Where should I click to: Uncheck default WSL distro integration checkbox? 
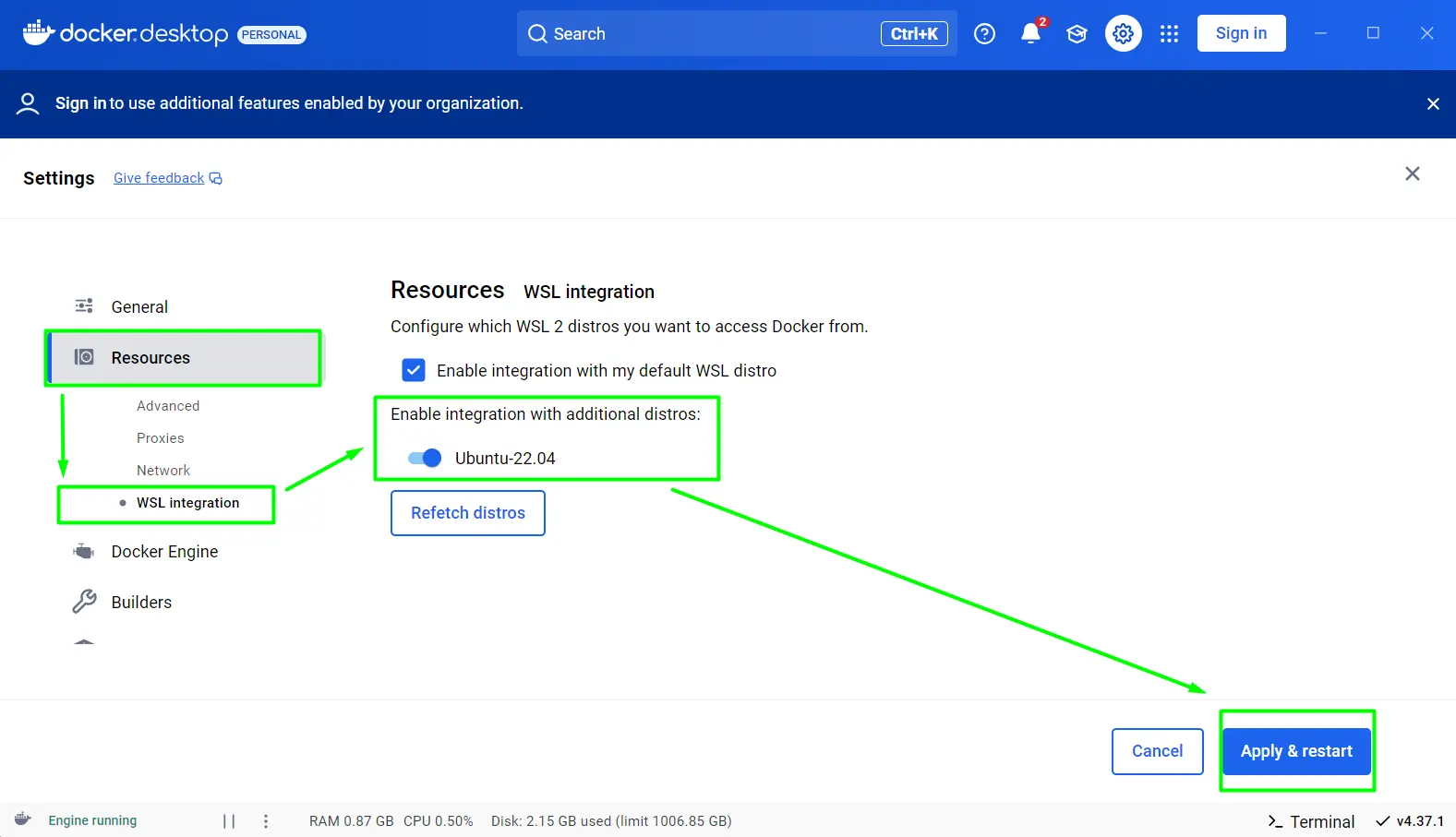(414, 370)
